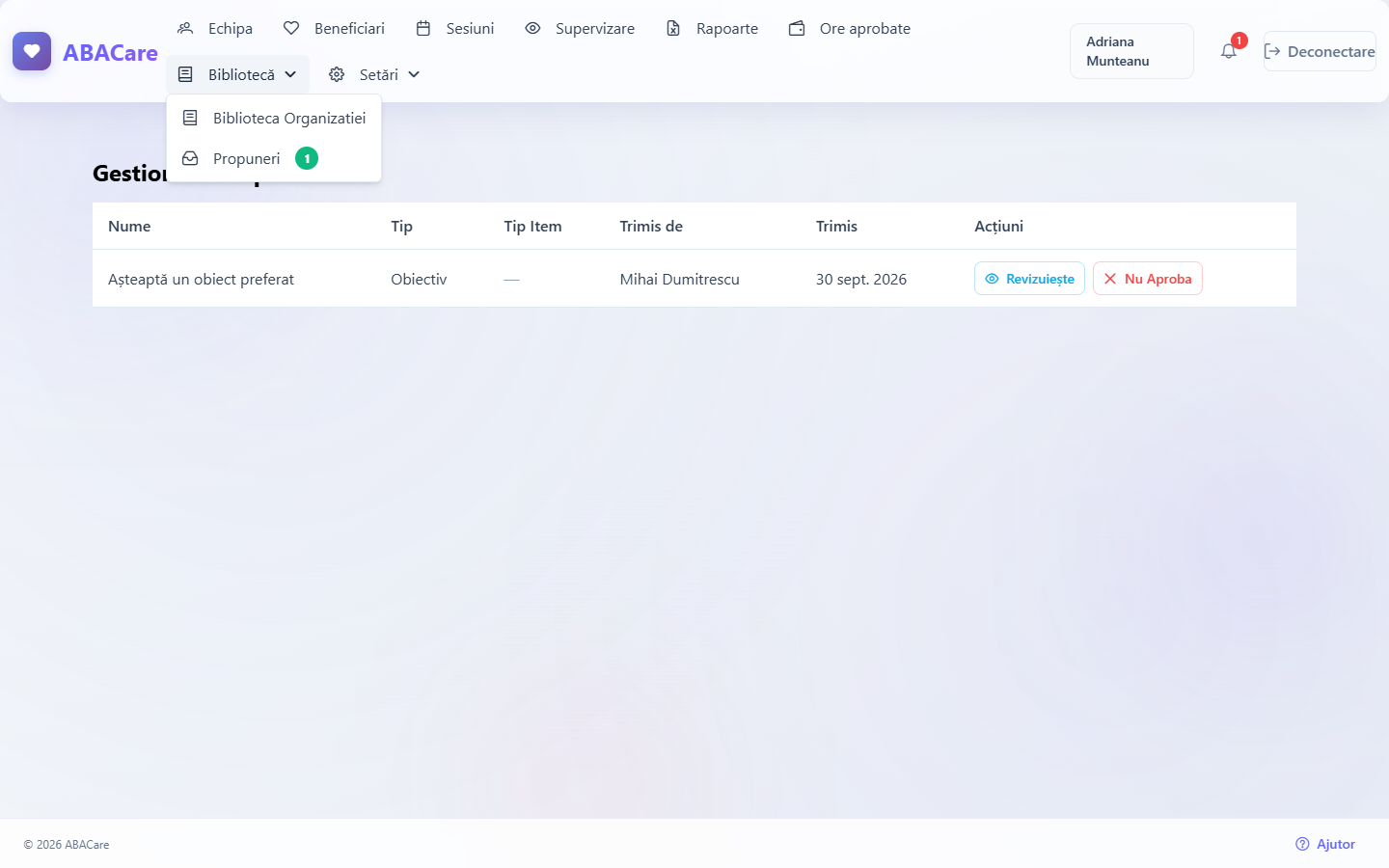Click the Echipa people icon
This screenshot has height=868, width=1389.
185,28
